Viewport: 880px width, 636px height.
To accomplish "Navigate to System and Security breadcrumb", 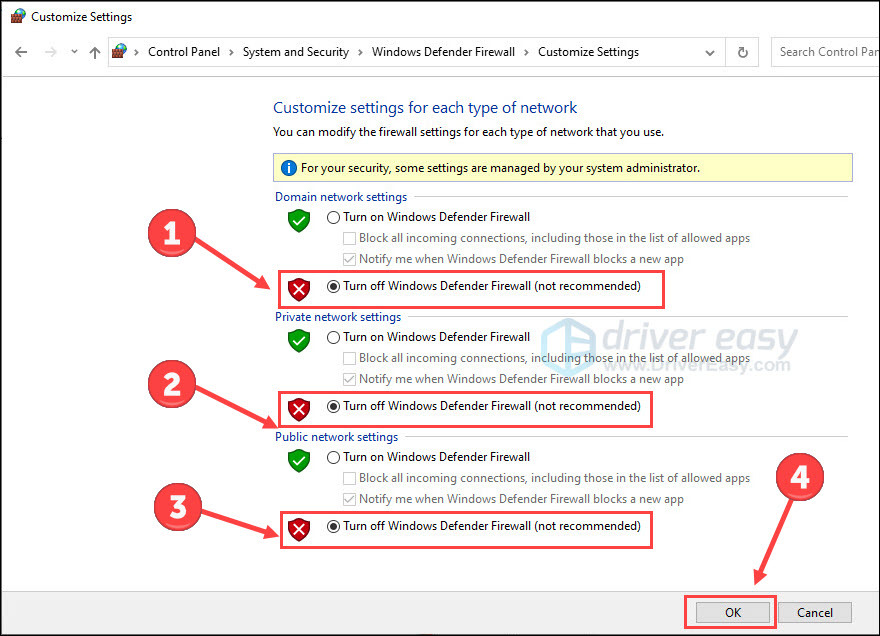I will [x=294, y=51].
